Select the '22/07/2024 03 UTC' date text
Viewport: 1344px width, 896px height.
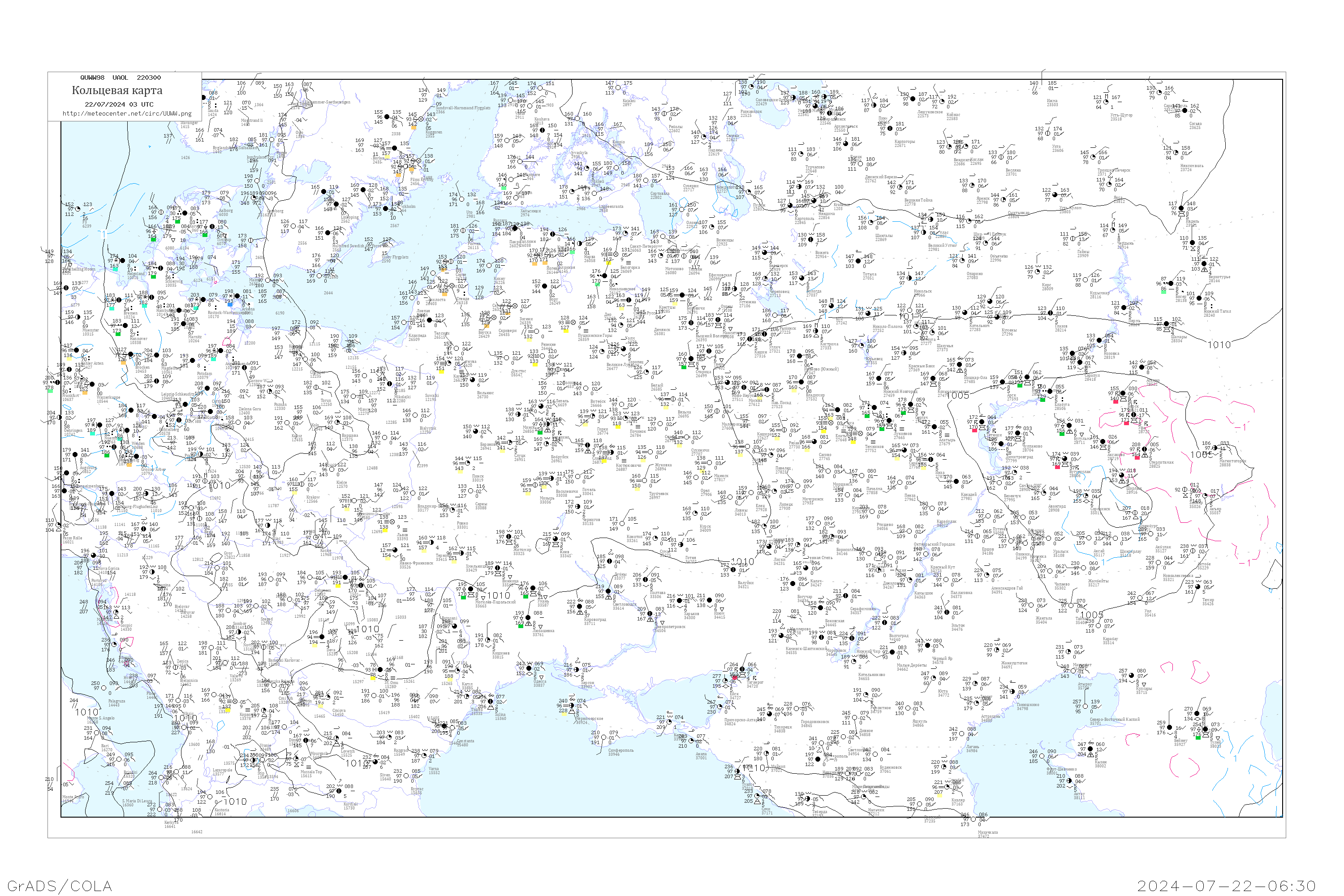(119, 104)
